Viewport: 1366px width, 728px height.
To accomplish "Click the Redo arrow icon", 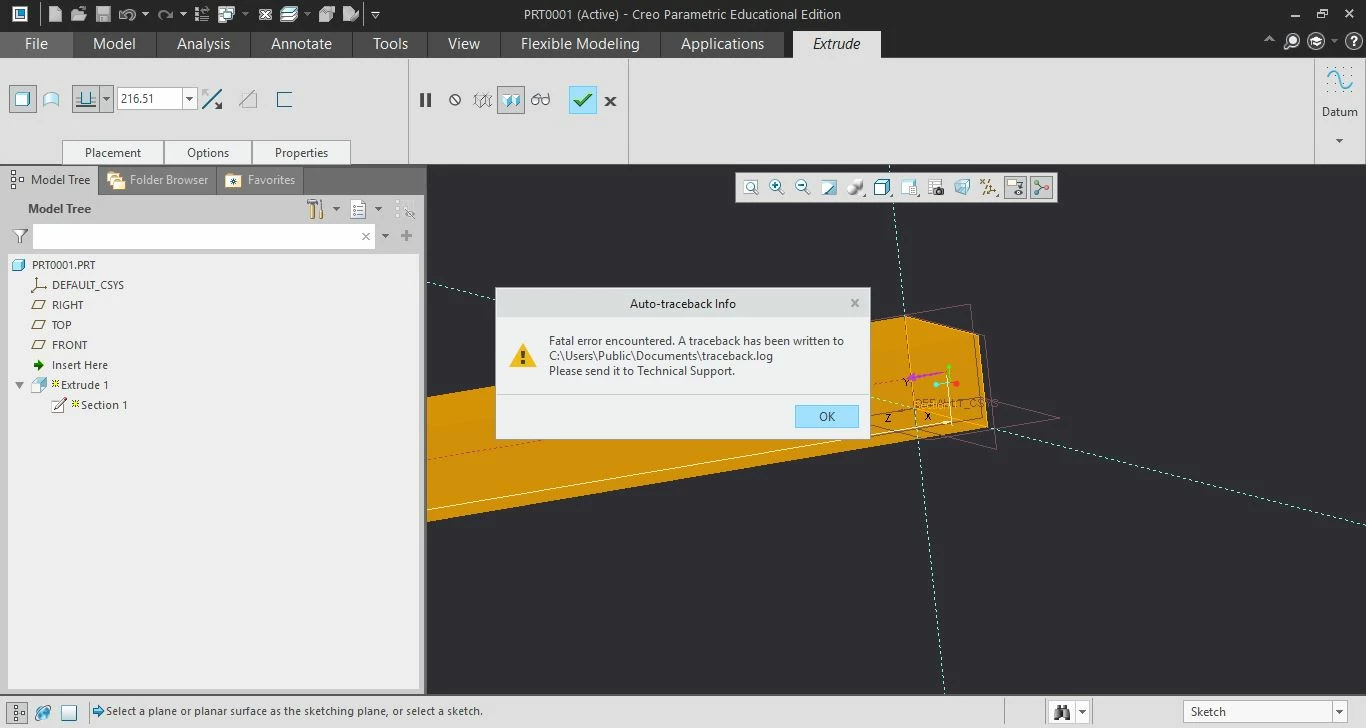I will (165, 14).
